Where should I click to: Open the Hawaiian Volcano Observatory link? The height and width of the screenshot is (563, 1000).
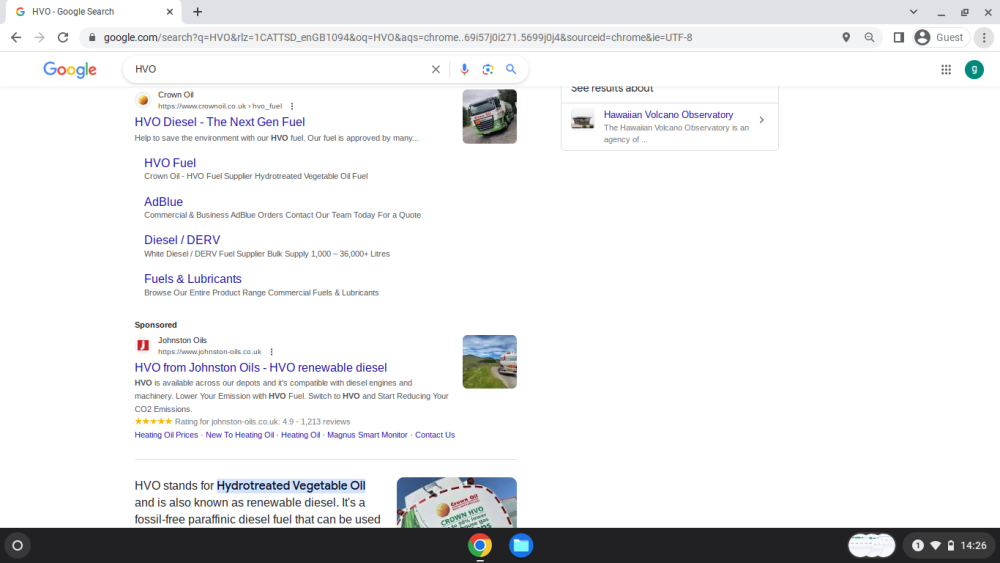pos(668,115)
